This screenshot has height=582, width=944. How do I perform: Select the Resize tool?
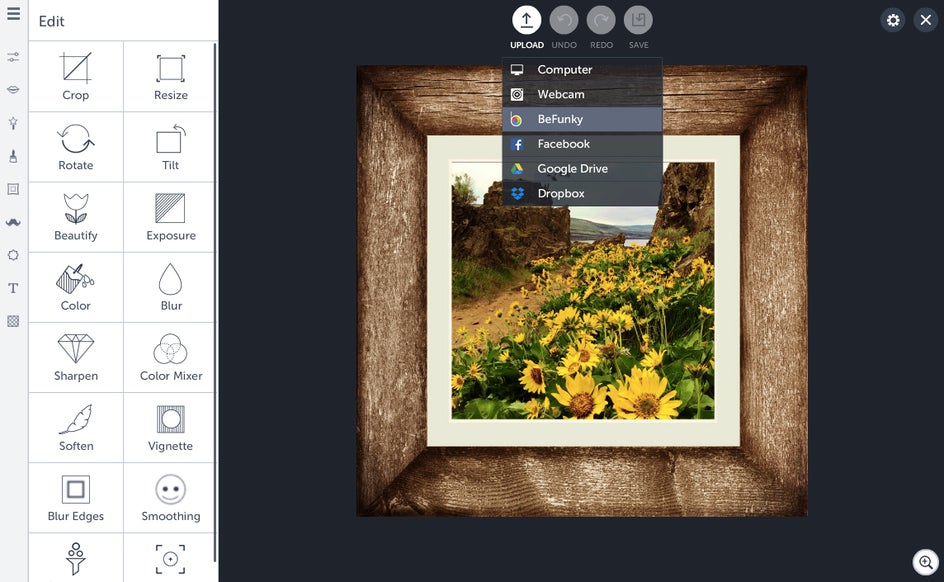click(170, 76)
